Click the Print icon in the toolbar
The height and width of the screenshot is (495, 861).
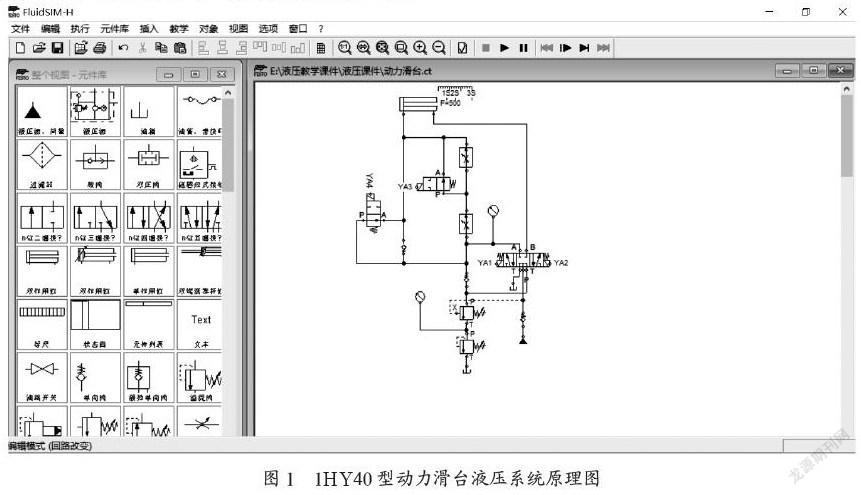(x=99, y=48)
